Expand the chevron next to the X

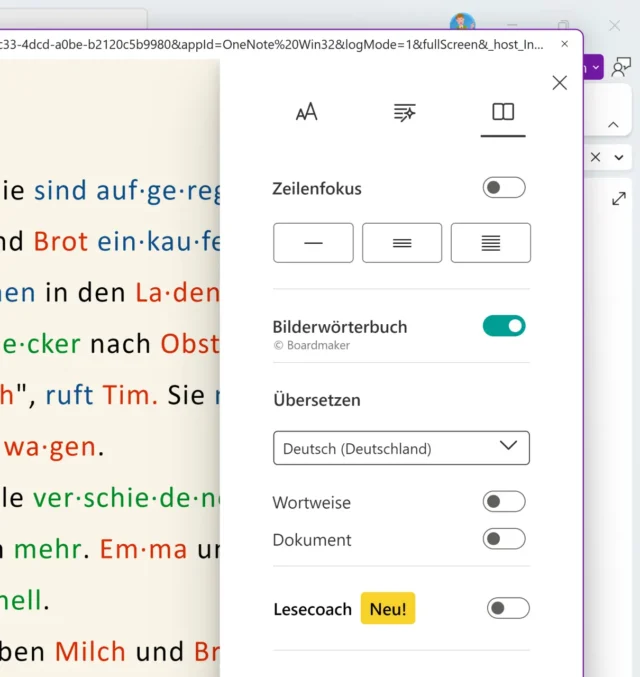619,157
